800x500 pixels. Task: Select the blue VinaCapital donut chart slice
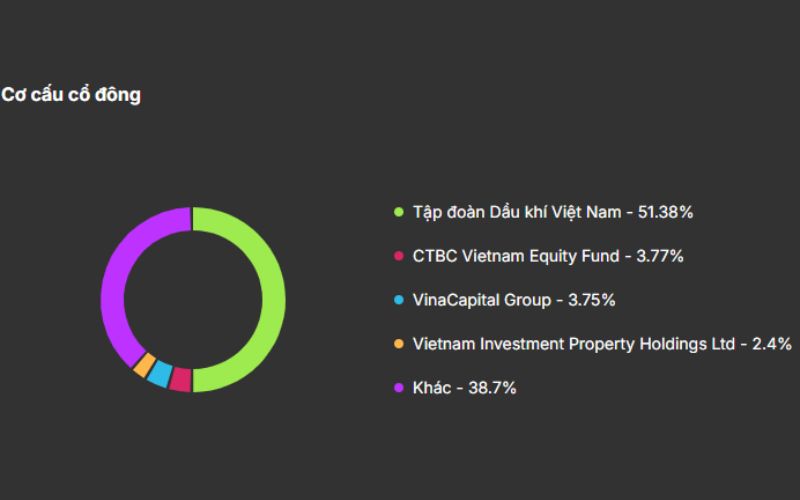point(159,373)
